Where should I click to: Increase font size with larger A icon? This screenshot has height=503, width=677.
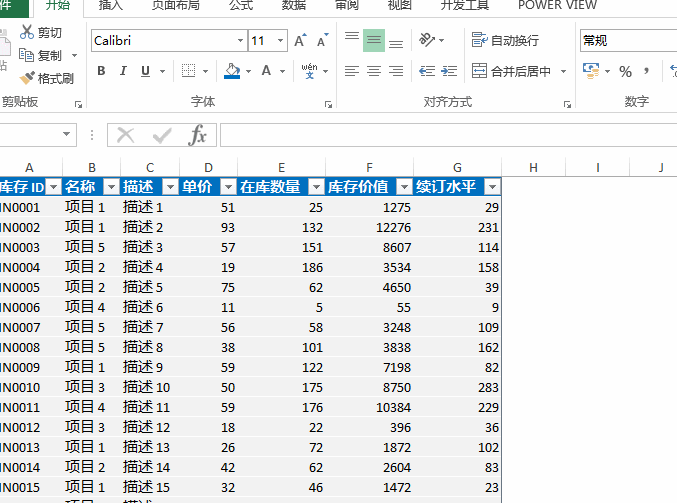tap(300, 41)
